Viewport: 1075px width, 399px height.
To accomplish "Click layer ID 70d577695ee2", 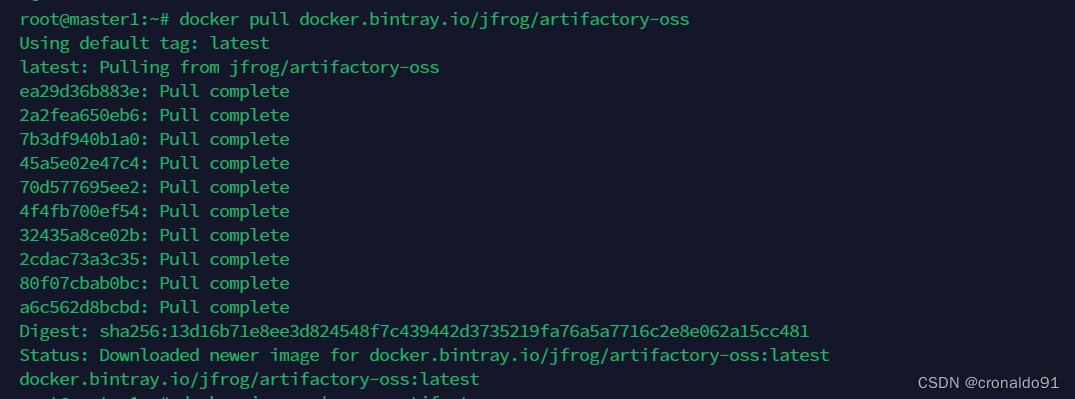I will tap(84, 187).
